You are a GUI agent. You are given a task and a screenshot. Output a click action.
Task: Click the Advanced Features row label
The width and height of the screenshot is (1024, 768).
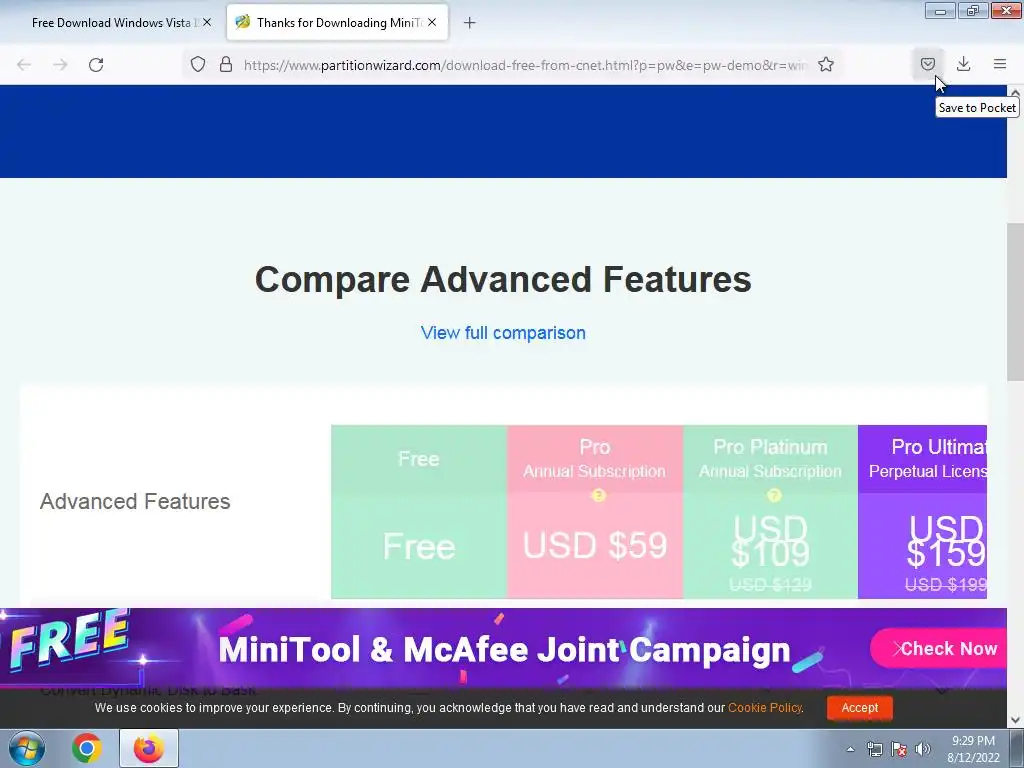coord(135,501)
